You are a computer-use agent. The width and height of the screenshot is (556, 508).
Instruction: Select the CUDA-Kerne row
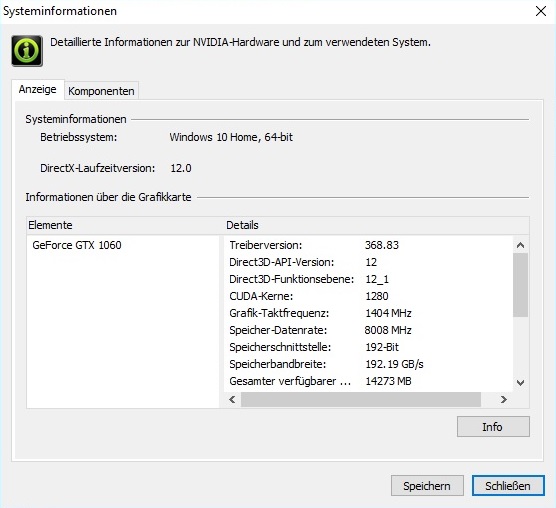(x=368, y=296)
